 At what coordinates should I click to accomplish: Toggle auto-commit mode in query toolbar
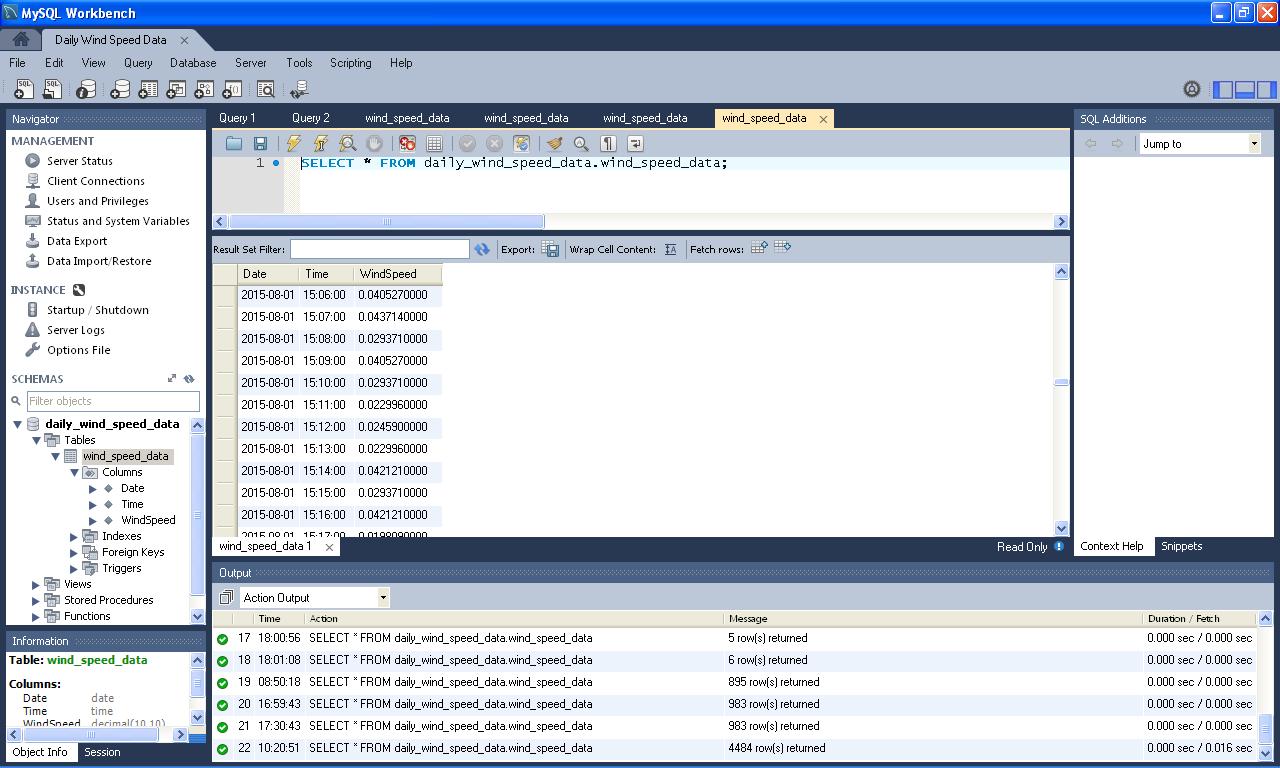pos(521,143)
